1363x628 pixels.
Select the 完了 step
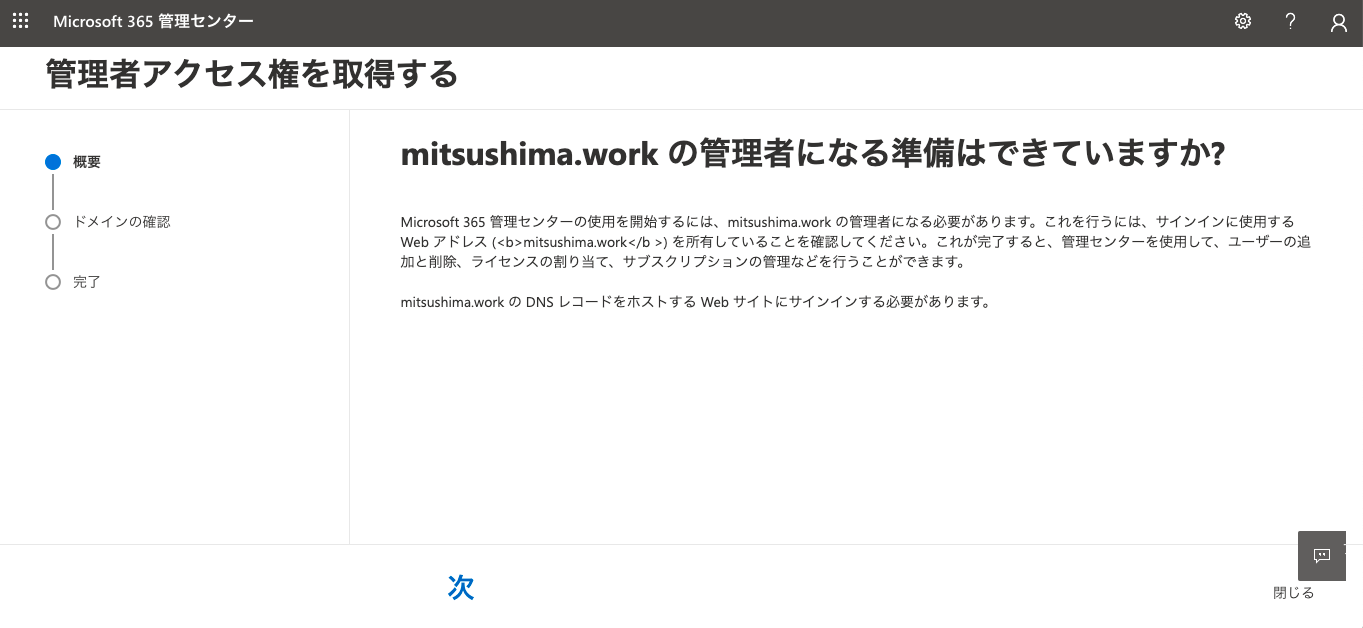[x=87, y=282]
